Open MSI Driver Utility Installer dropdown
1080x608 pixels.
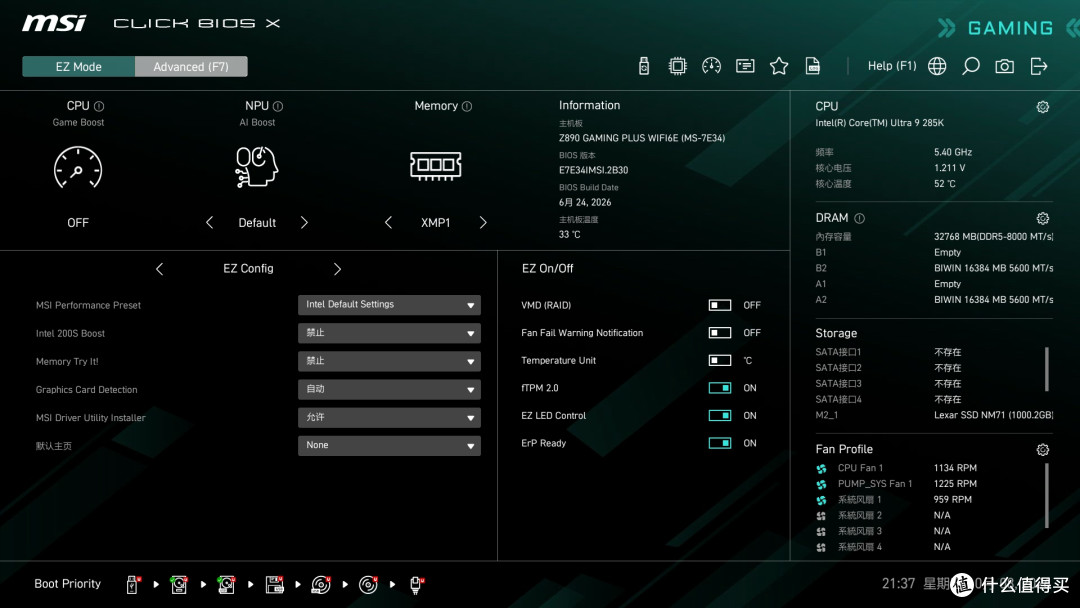click(389, 417)
